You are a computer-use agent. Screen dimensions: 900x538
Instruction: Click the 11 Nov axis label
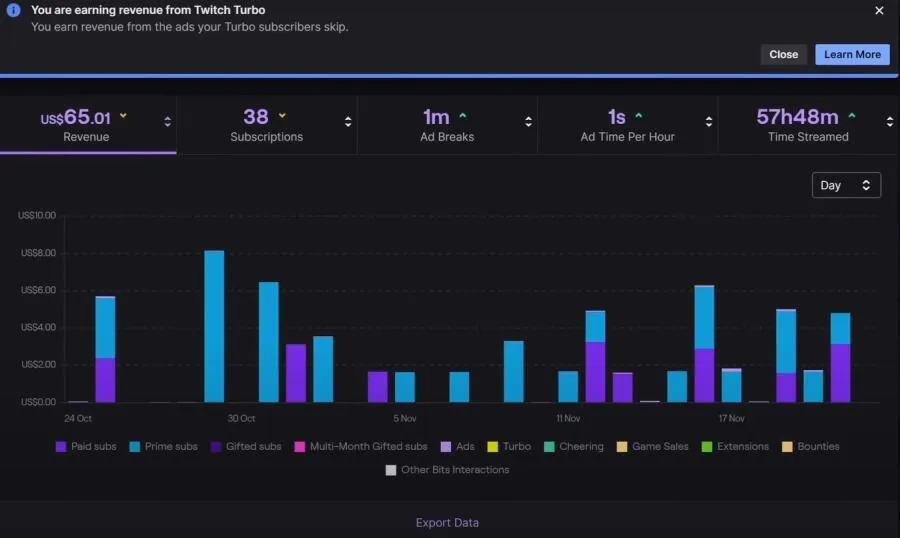click(568, 419)
